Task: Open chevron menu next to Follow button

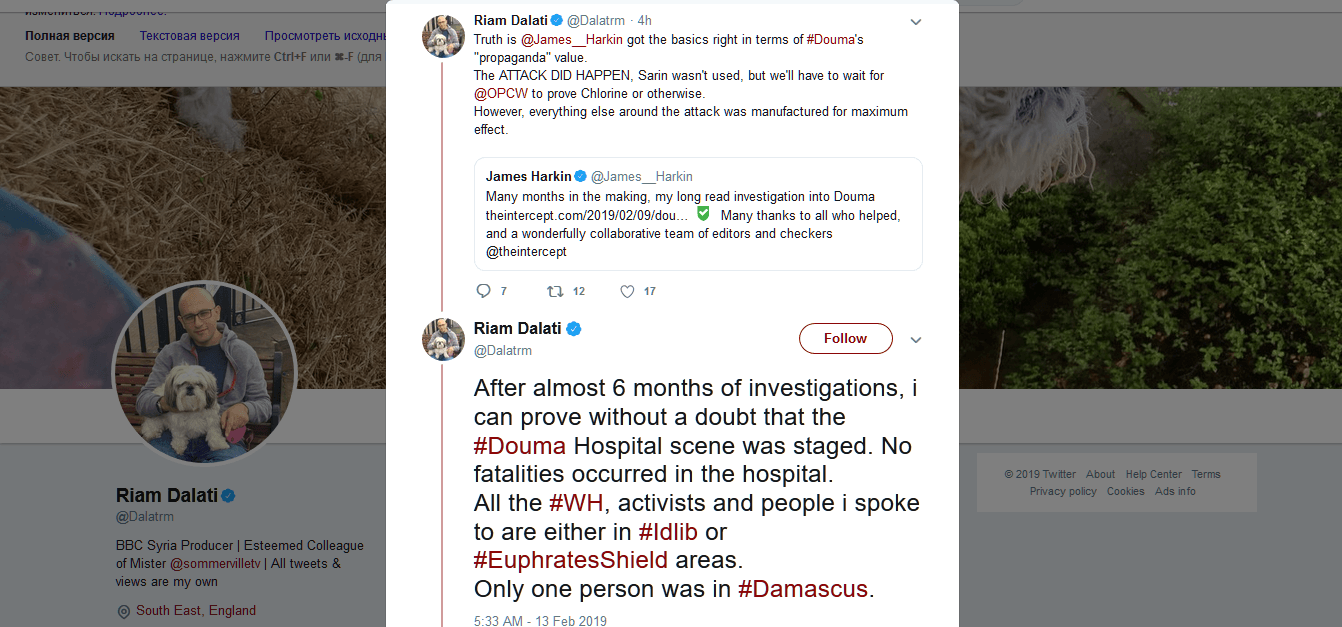Action: coord(915,340)
